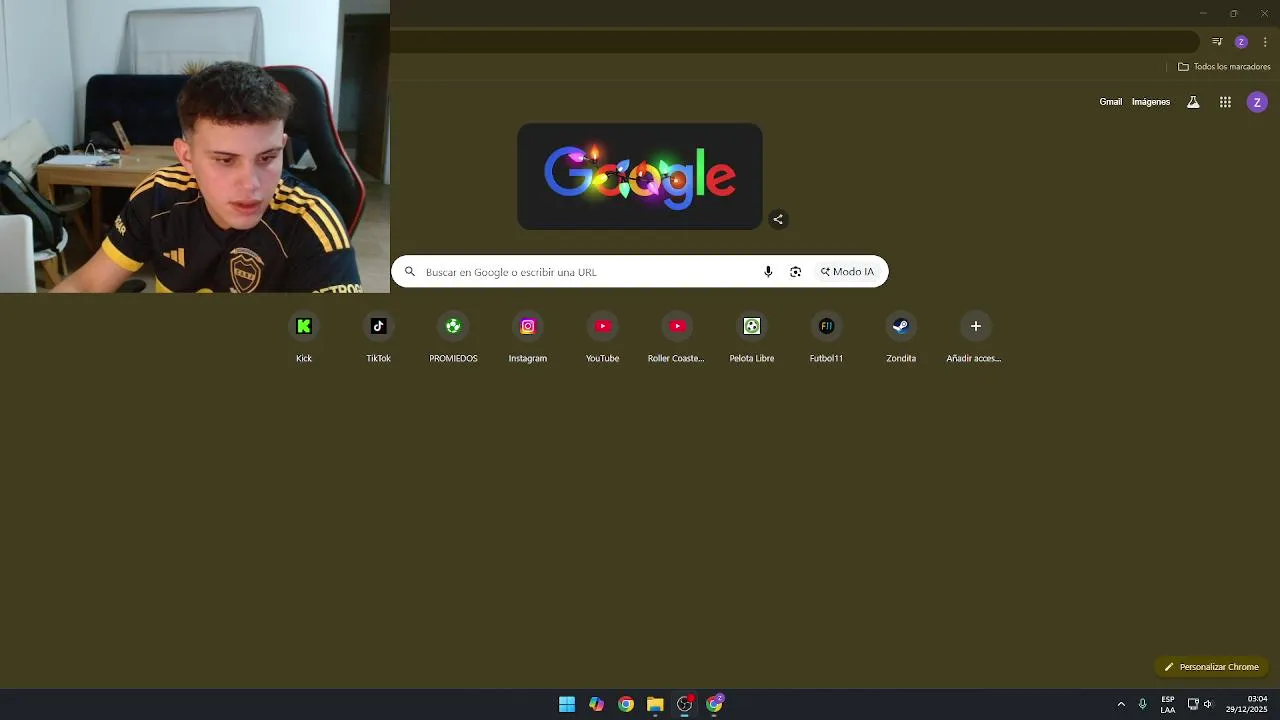
Task: Switch ESP LAA input language
Action: pyautogui.click(x=1168, y=704)
